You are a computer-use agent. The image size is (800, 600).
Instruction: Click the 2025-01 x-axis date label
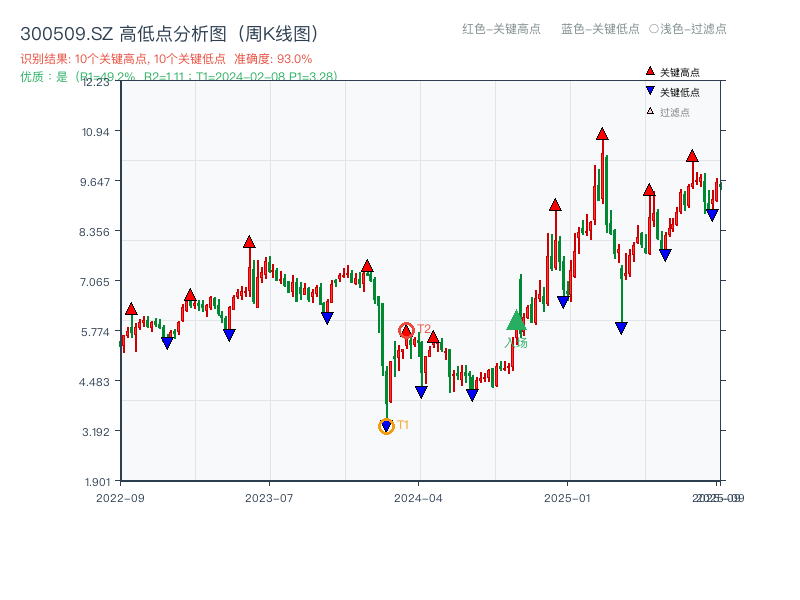tap(568, 497)
